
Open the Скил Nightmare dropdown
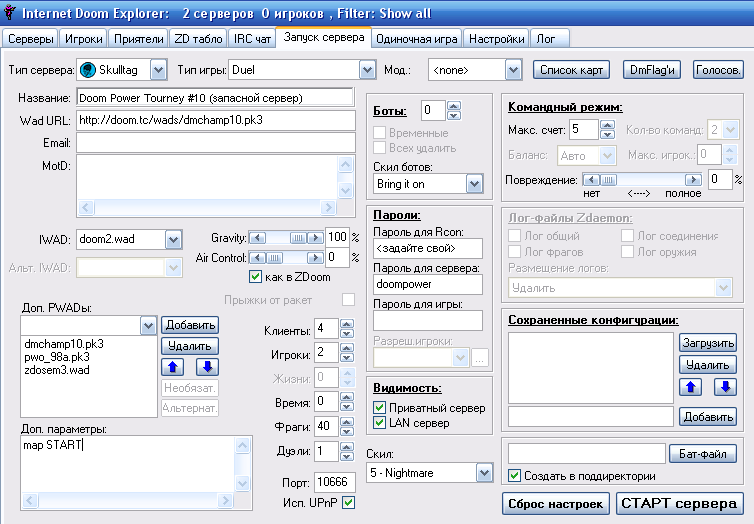tap(485, 472)
